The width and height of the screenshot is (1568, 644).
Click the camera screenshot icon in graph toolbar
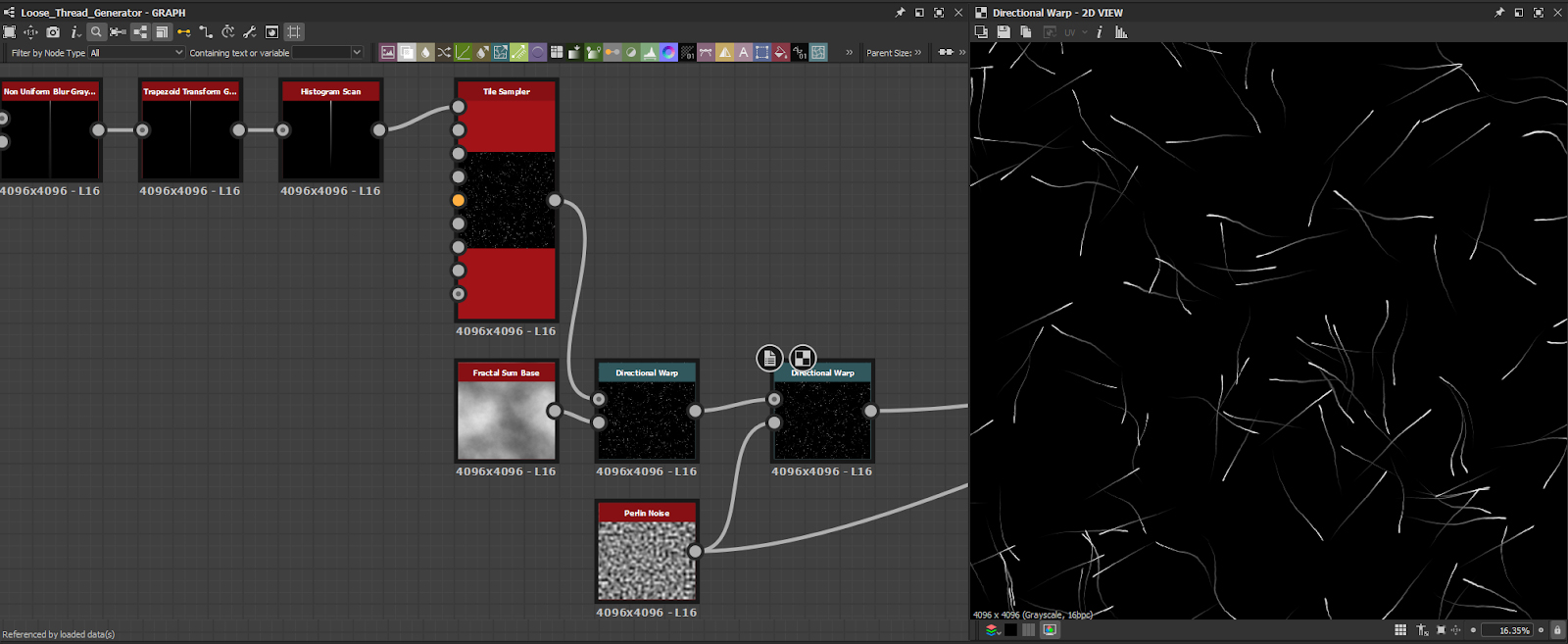[53, 32]
